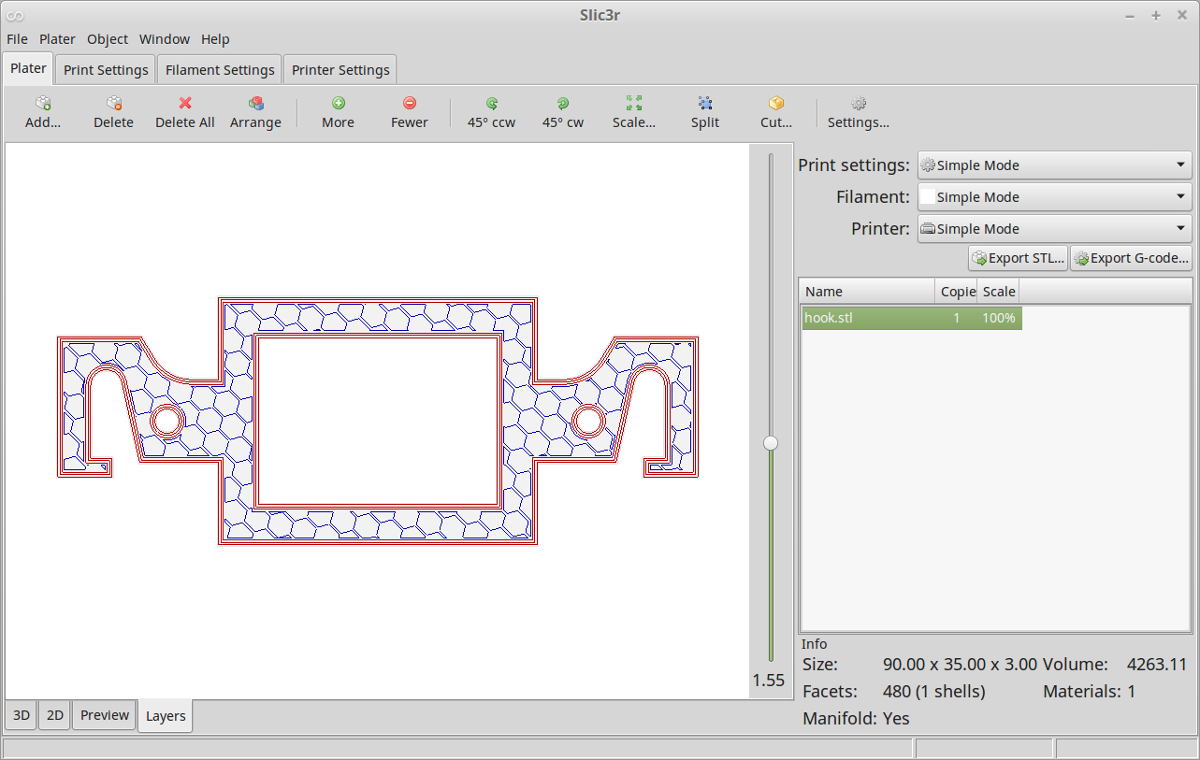
Task: Add a copy with the More icon
Action: (x=338, y=103)
